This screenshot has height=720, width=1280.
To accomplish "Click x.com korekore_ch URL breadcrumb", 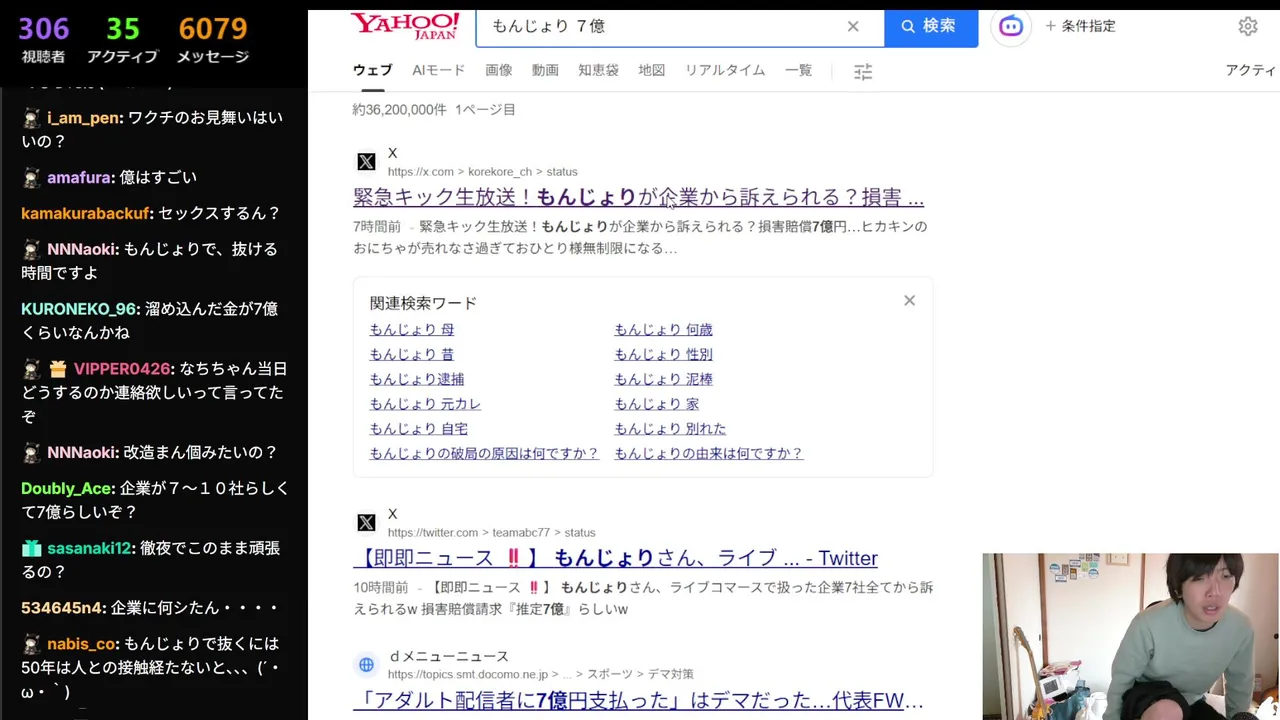I will click(x=482, y=172).
